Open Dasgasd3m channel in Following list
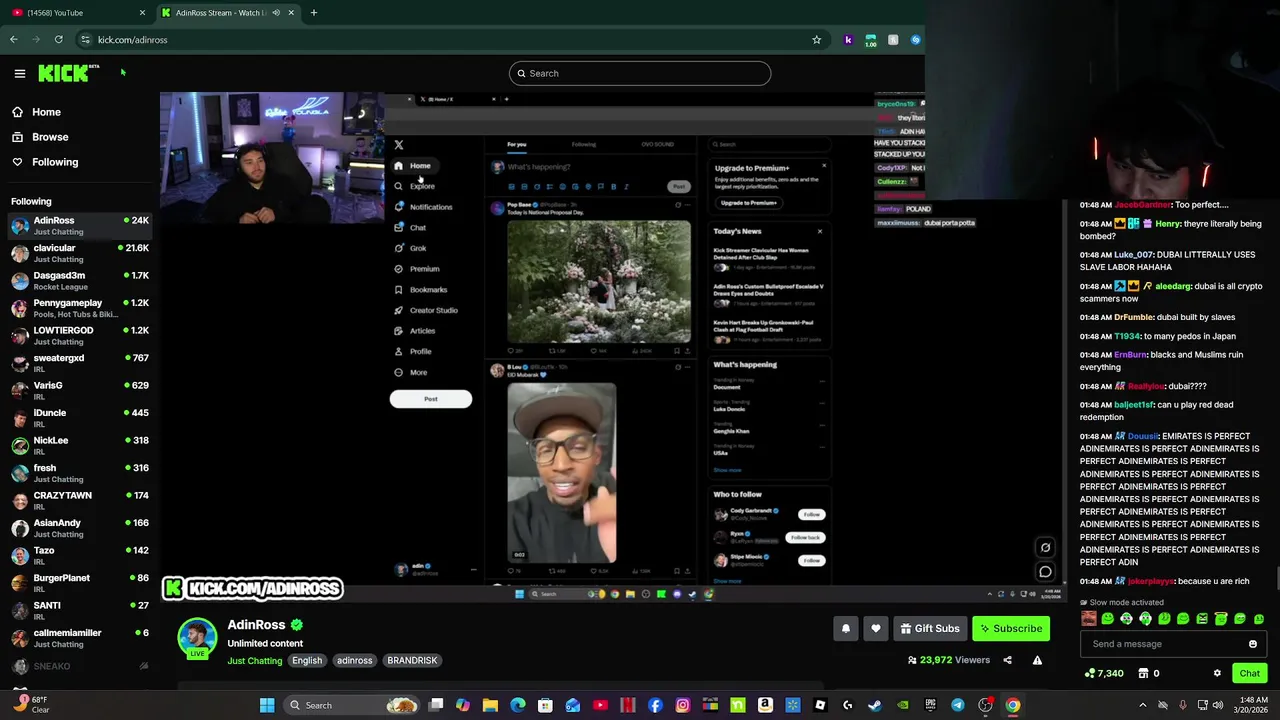The image size is (1280, 720). [x=80, y=280]
